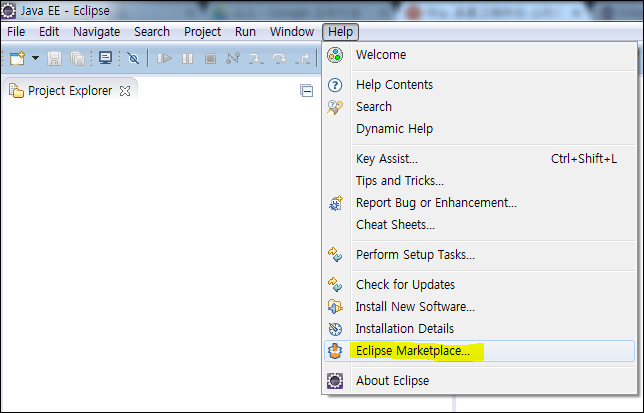
Task: Click the Step Into icon
Action: pyautogui.click(x=256, y=59)
